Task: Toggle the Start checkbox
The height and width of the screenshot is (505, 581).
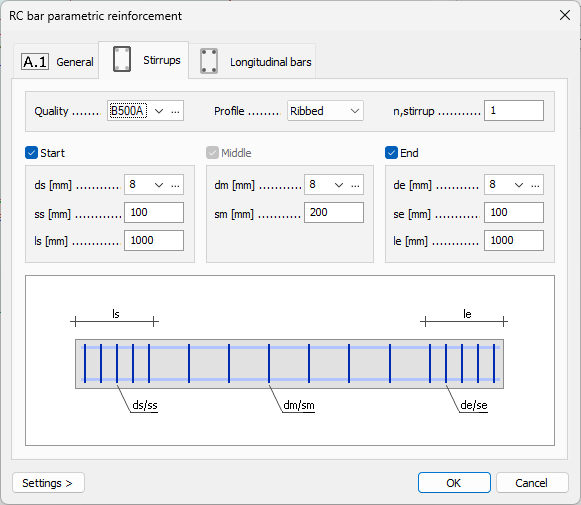Action: point(31,153)
